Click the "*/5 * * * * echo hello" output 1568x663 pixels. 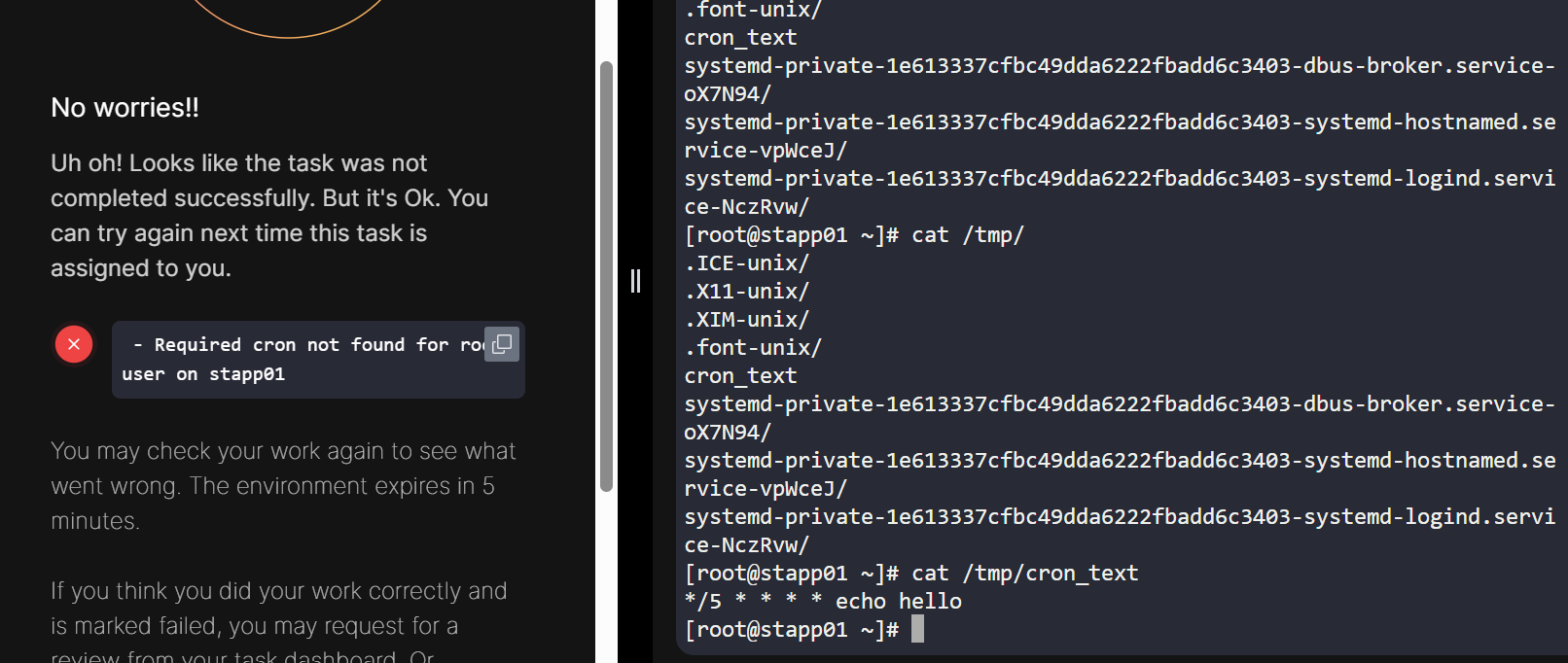(x=823, y=602)
